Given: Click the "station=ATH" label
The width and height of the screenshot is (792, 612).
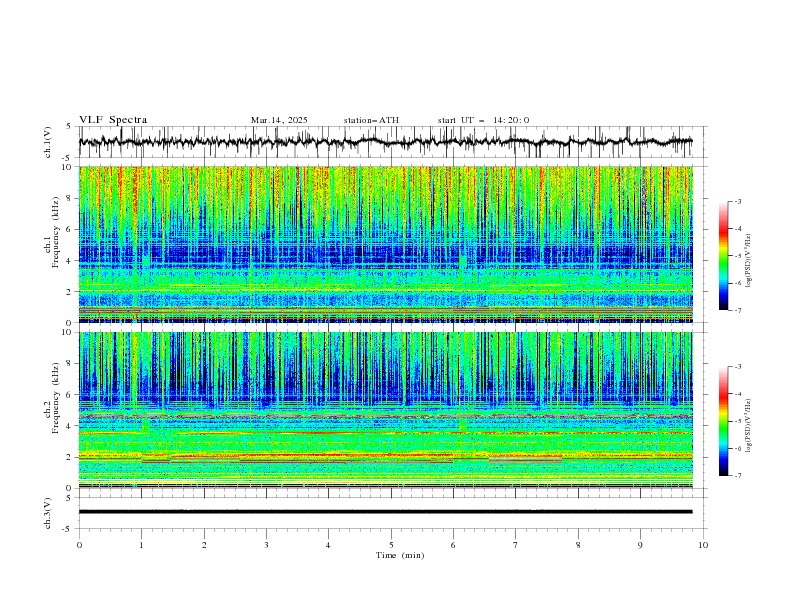Looking at the screenshot, I should 371,120.
